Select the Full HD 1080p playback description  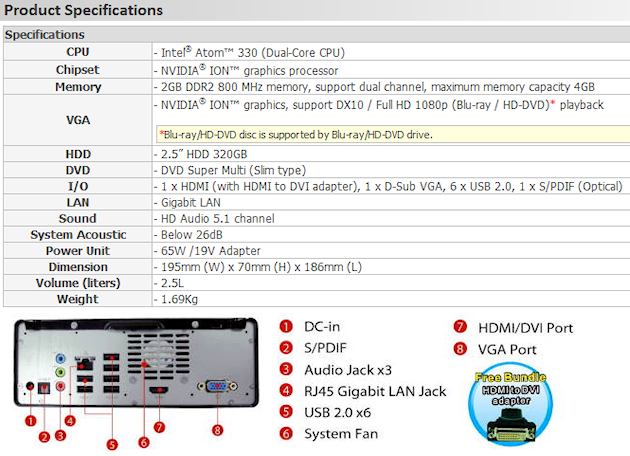[382, 105]
